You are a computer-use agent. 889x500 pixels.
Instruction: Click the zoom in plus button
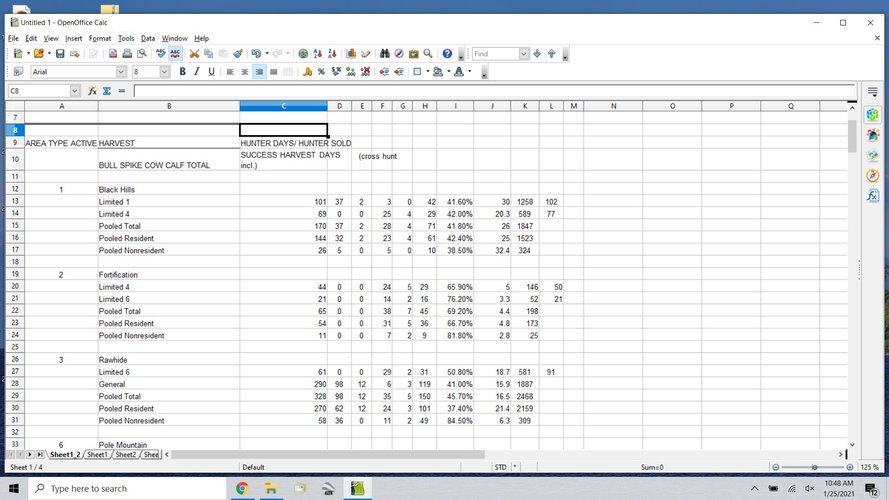point(849,467)
